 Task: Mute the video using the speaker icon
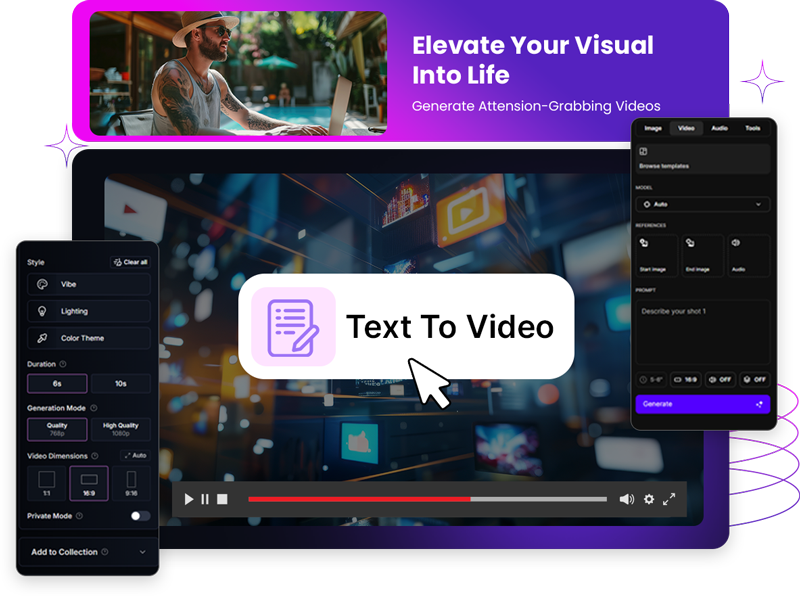(x=626, y=499)
